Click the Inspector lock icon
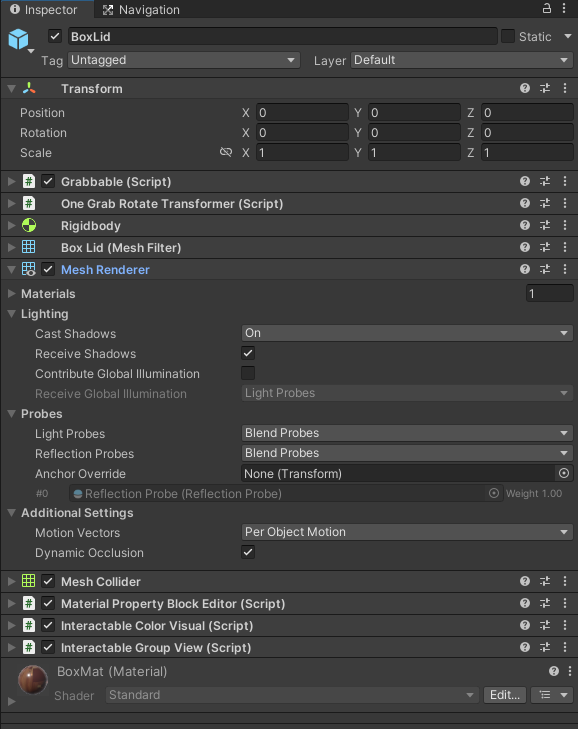Screen dimensions: 578x729 click(x=547, y=8)
